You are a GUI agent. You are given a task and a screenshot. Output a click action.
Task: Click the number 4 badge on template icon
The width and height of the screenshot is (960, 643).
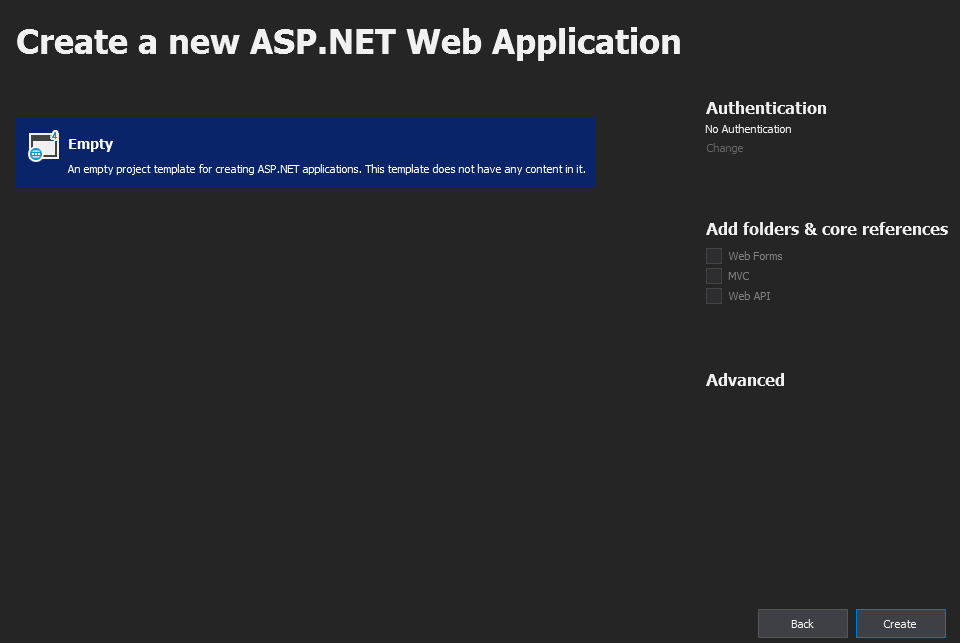[55, 135]
